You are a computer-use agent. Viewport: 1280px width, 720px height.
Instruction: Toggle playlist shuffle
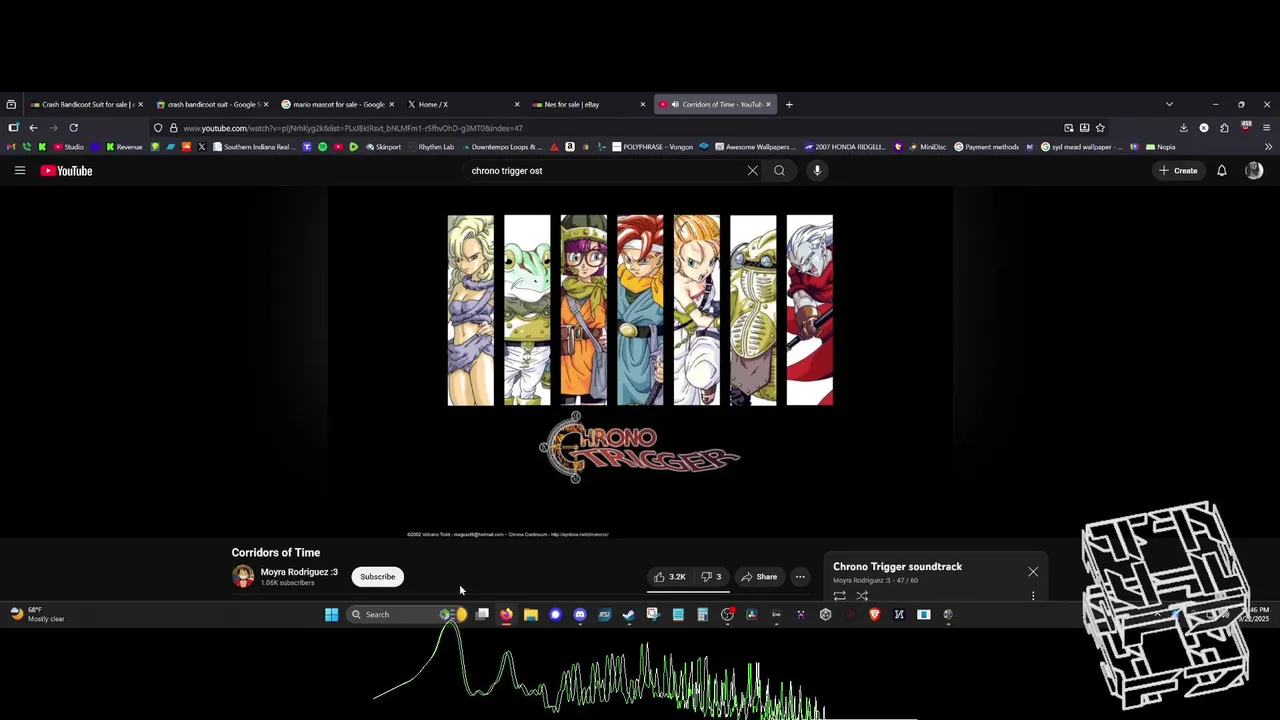click(862, 596)
